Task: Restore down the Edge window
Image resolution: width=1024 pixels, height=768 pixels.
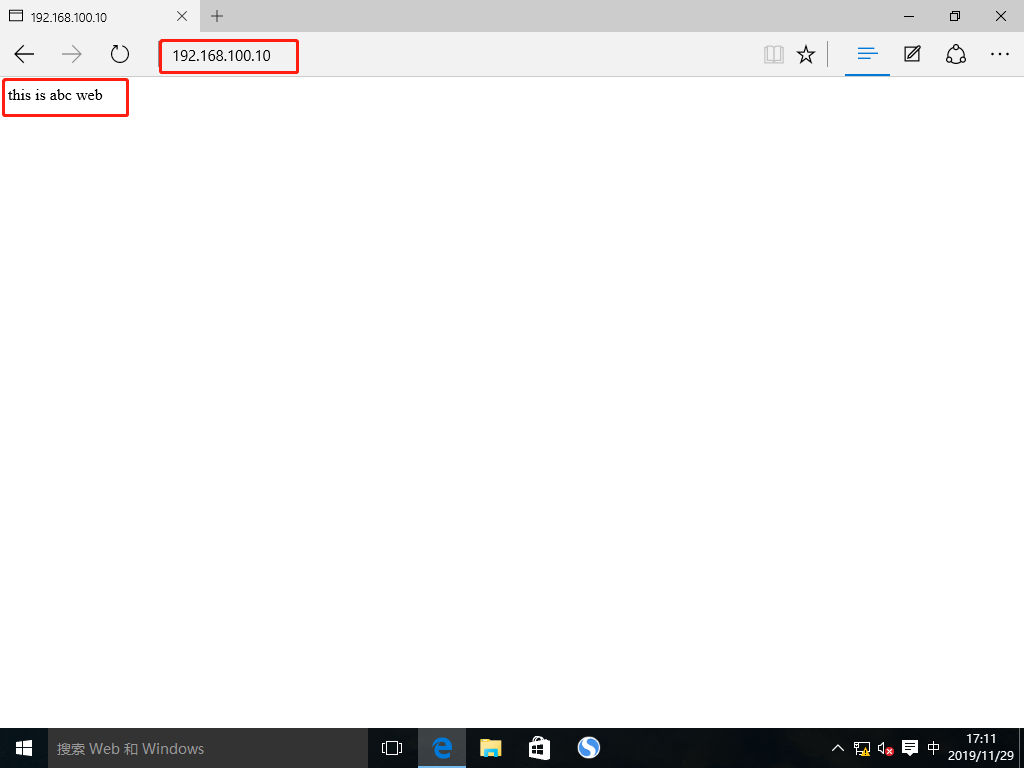Action: 955,16
